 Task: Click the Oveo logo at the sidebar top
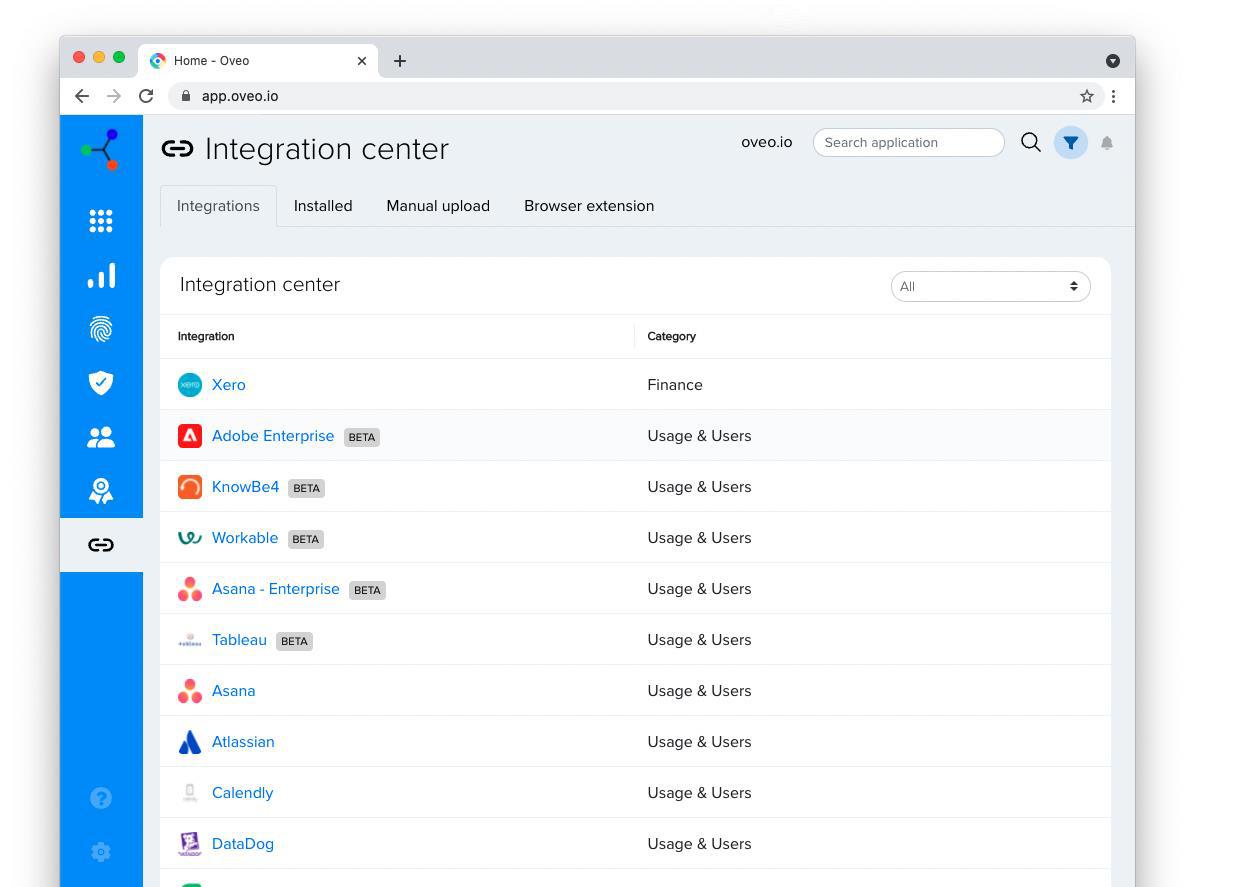click(101, 150)
